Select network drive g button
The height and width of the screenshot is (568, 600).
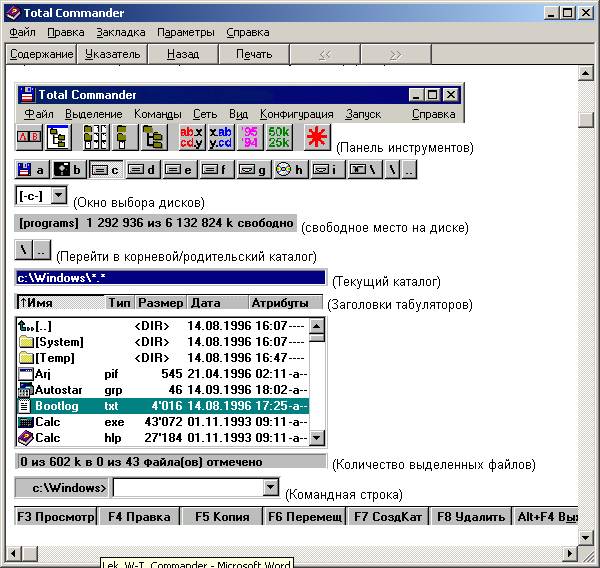253,170
